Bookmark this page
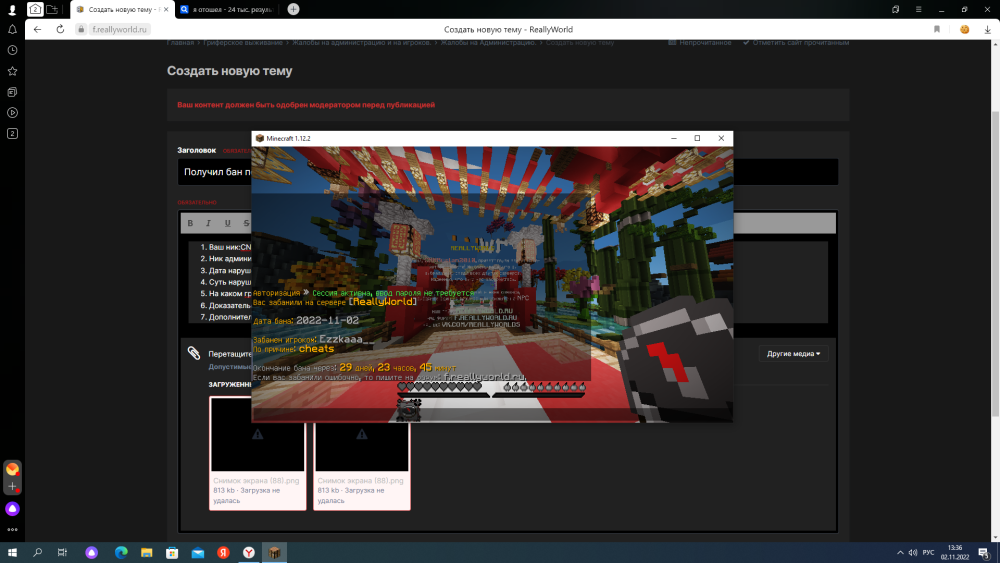The height and width of the screenshot is (563, 1000). (x=937, y=29)
